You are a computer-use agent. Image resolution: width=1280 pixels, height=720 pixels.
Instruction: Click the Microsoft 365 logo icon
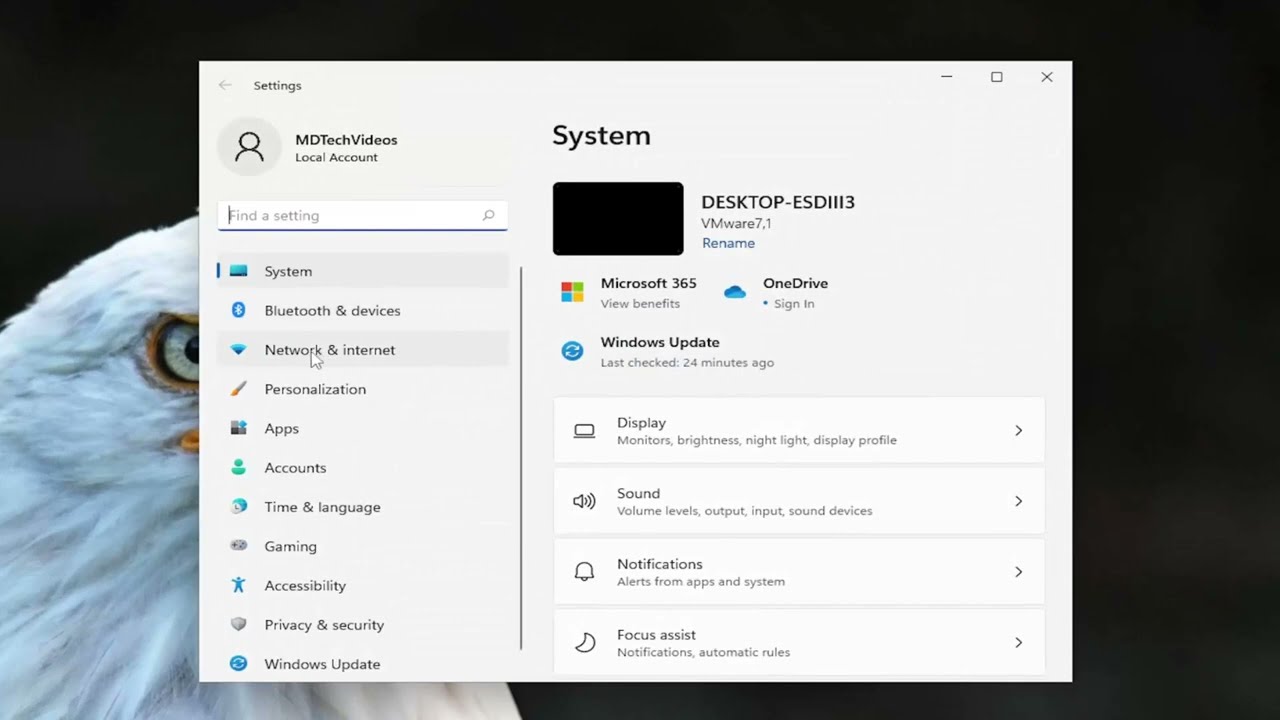572,292
